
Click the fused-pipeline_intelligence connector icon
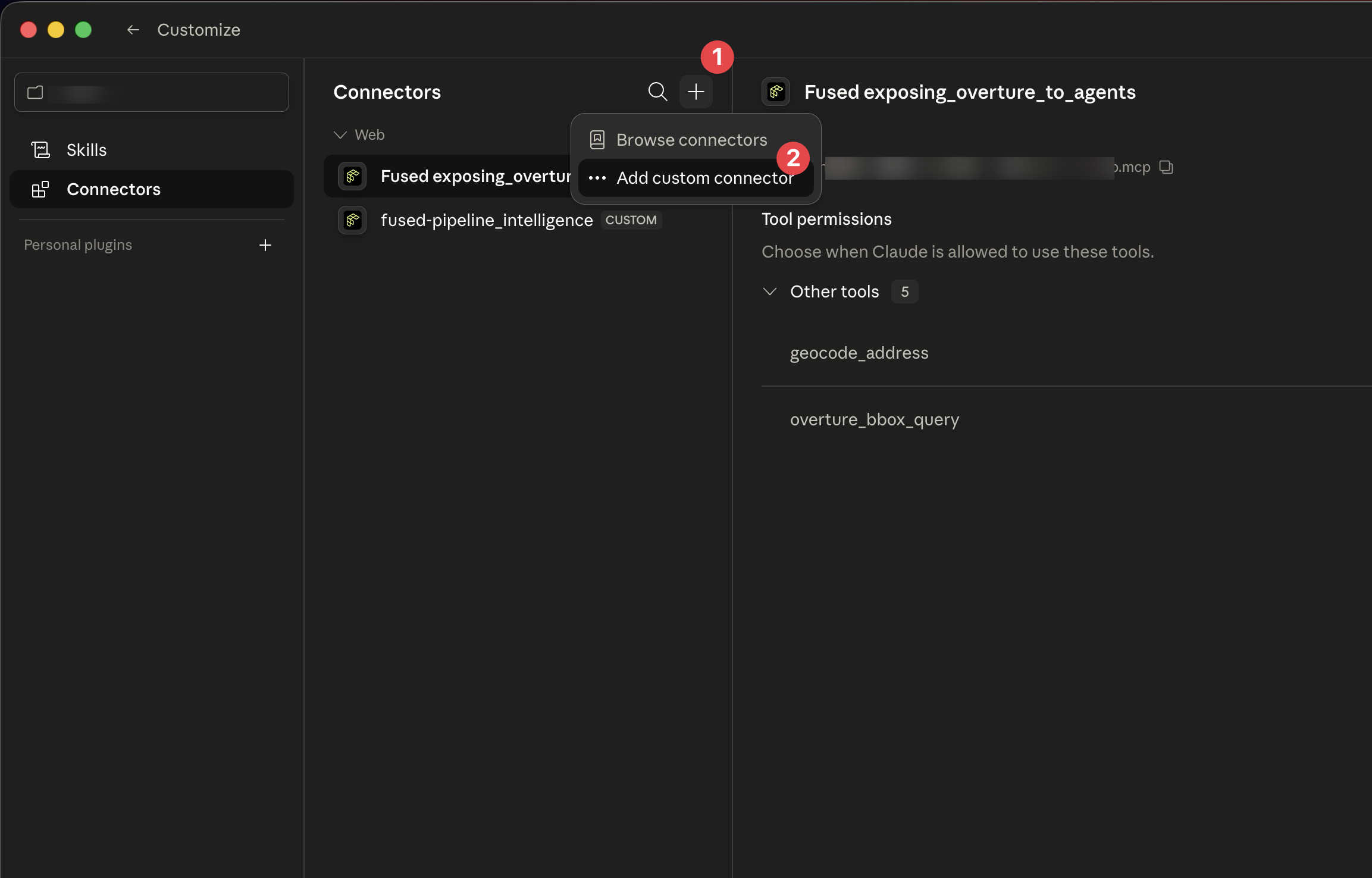(352, 220)
